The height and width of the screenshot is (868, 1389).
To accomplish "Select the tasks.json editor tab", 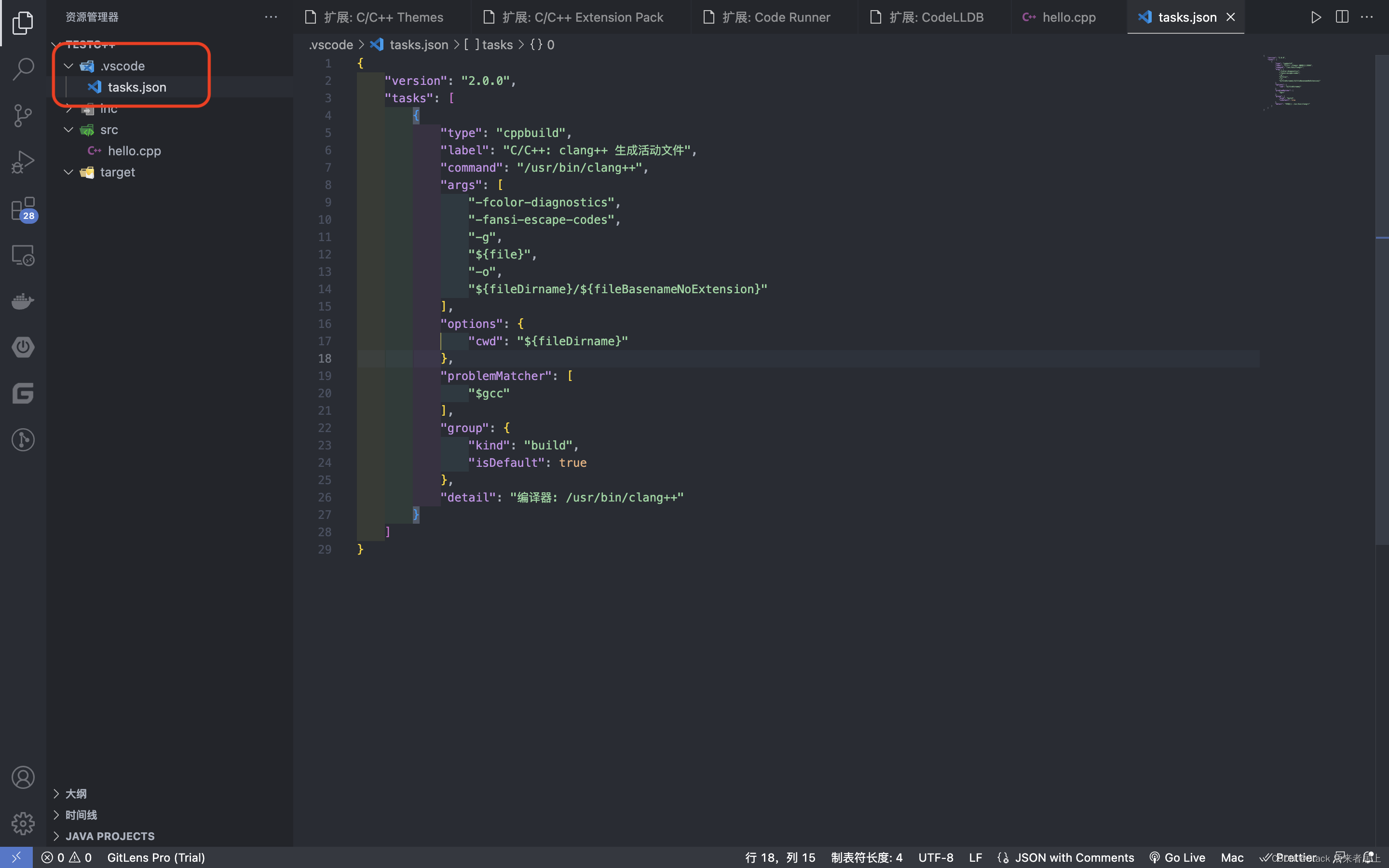I will pos(1186,17).
